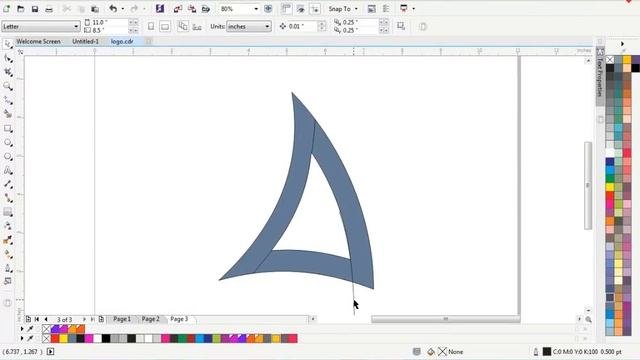Click the nudge distance field 0.01
640x360 pixels.
[302, 26]
